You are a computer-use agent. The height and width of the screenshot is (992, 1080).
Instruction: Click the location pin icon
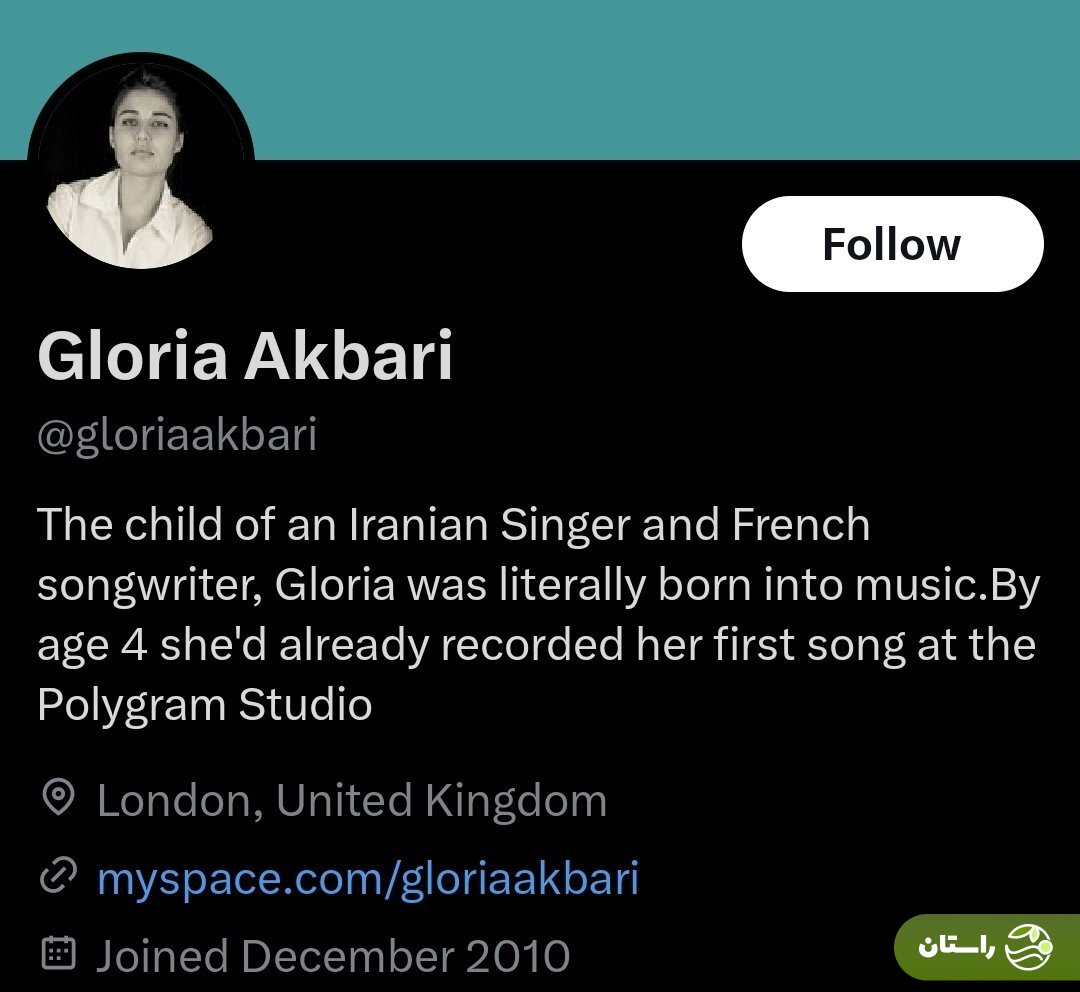click(58, 798)
